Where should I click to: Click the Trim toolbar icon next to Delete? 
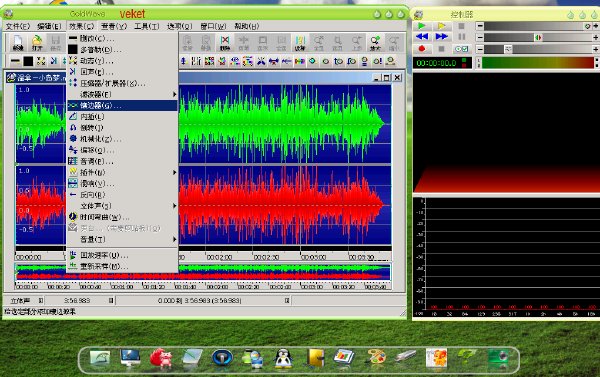(x=243, y=42)
